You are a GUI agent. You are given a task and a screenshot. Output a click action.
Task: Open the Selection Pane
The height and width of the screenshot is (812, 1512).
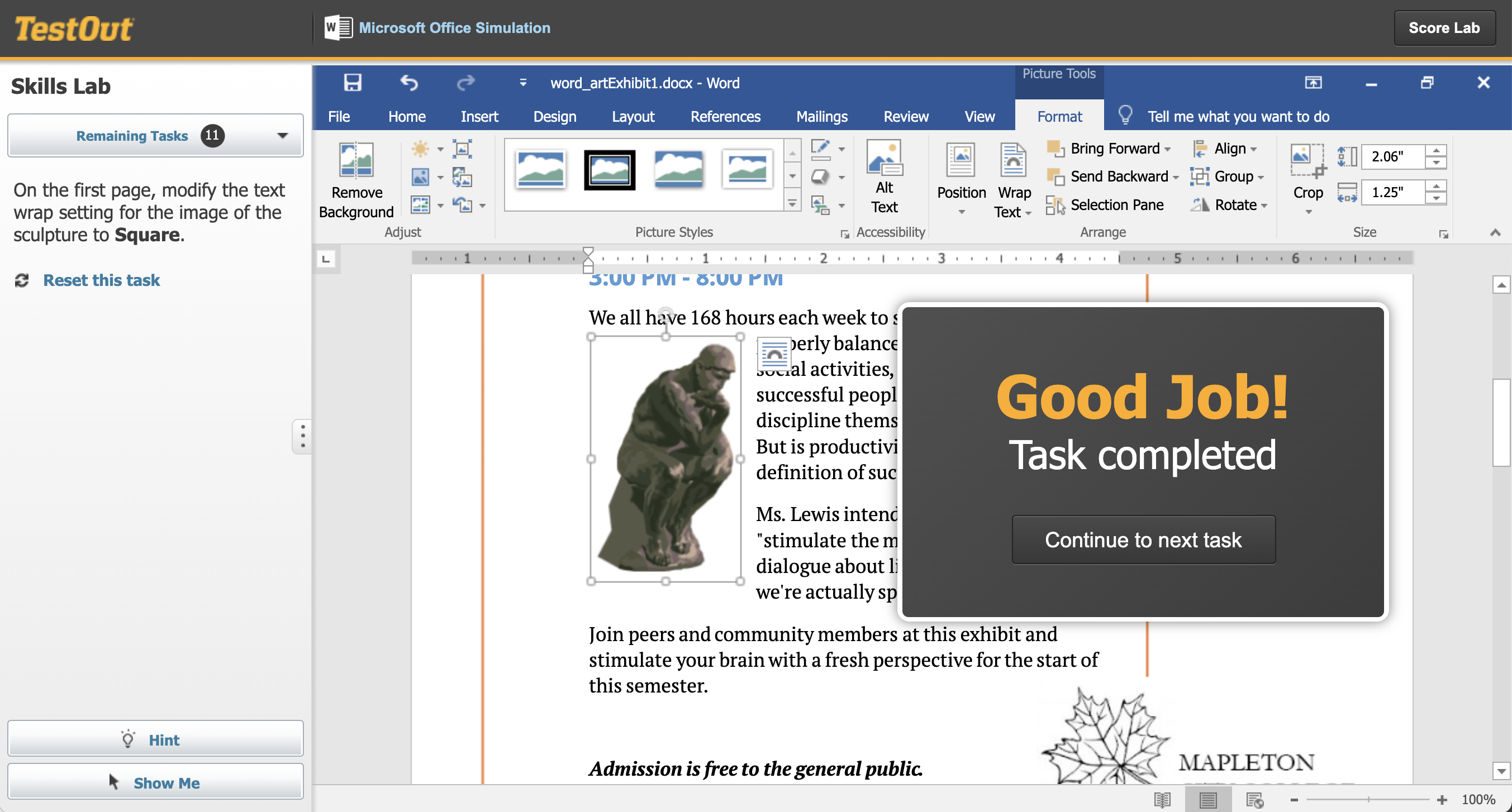tap(1107, 205)
